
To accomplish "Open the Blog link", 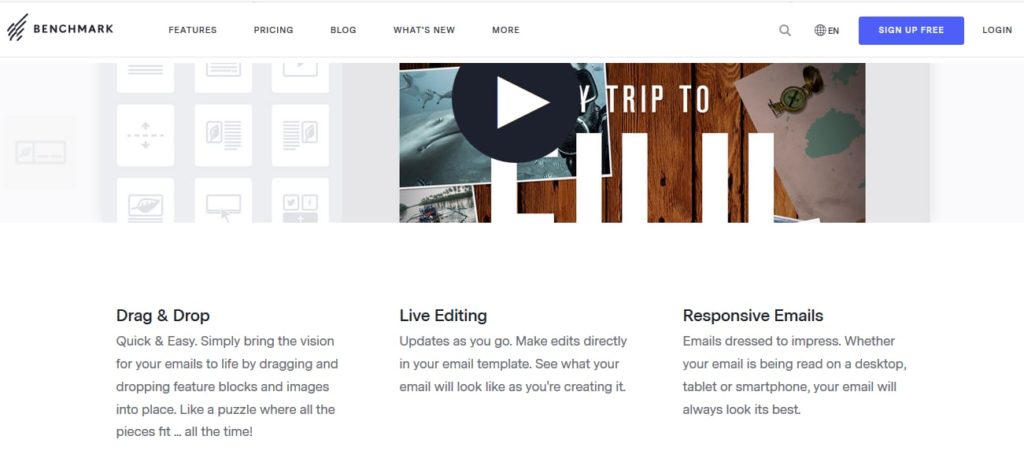I will tap(344, 30).
